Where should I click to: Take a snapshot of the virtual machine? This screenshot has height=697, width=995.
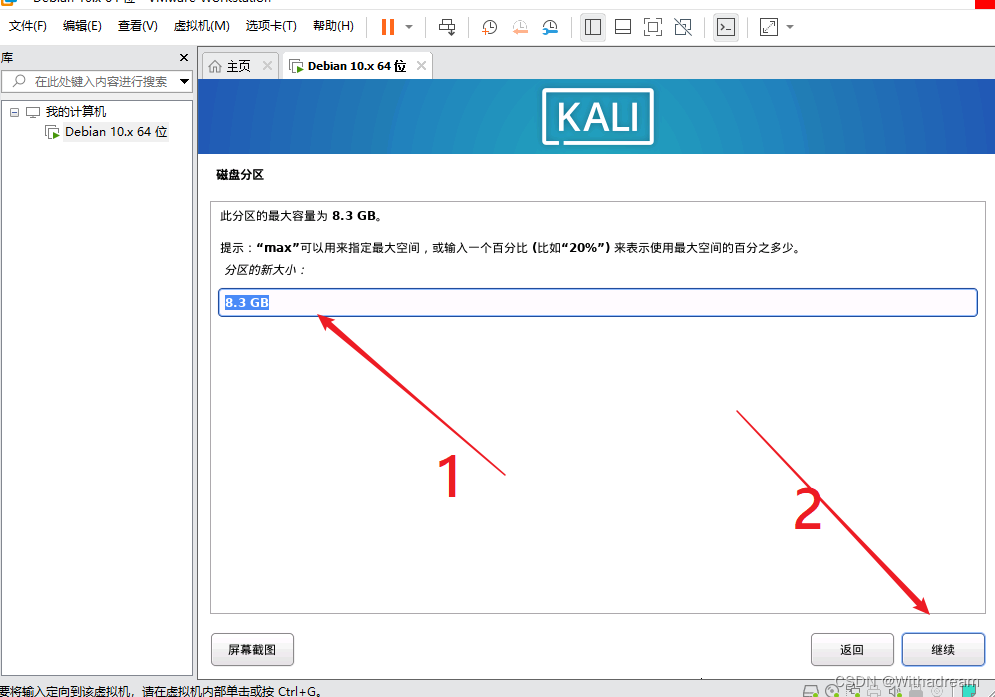click(x=489, y=27)
